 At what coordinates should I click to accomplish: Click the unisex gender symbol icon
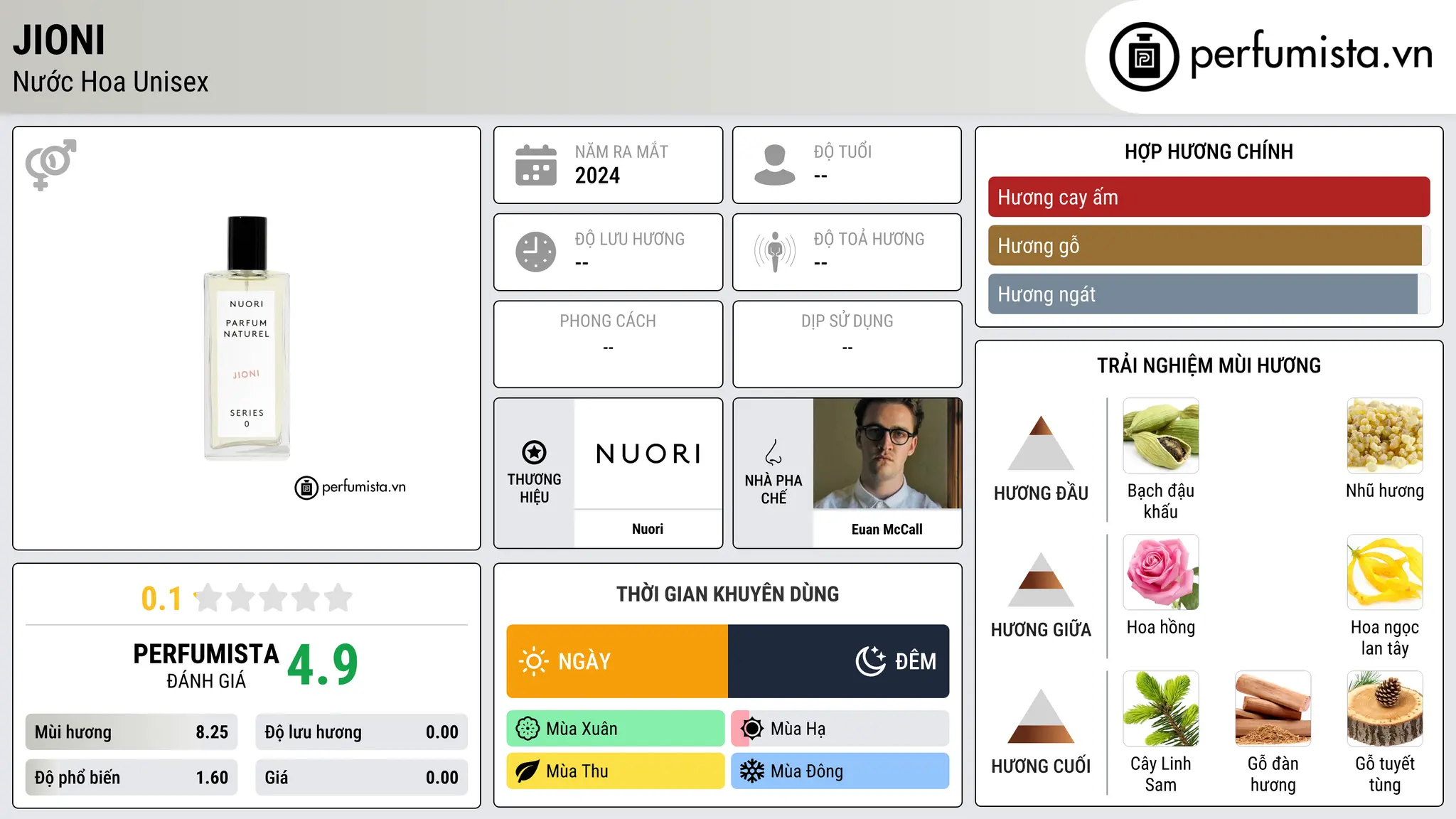pos(50,164)
